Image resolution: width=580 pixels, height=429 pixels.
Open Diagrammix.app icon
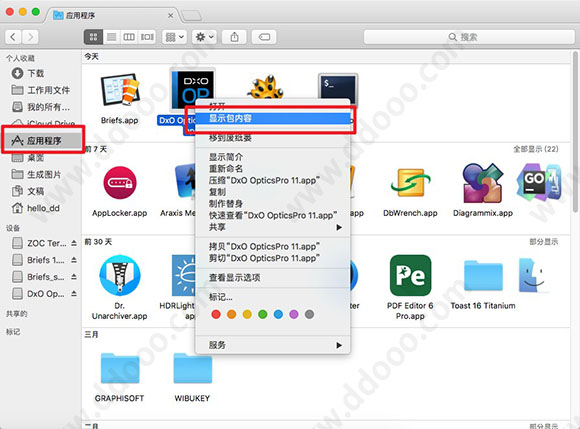[x=483, y=183]
